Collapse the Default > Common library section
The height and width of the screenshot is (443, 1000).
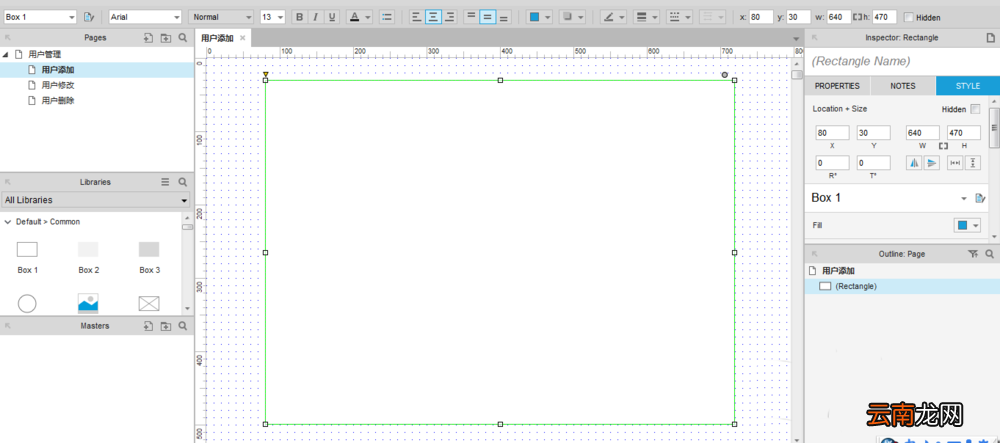tap(8, 222)
